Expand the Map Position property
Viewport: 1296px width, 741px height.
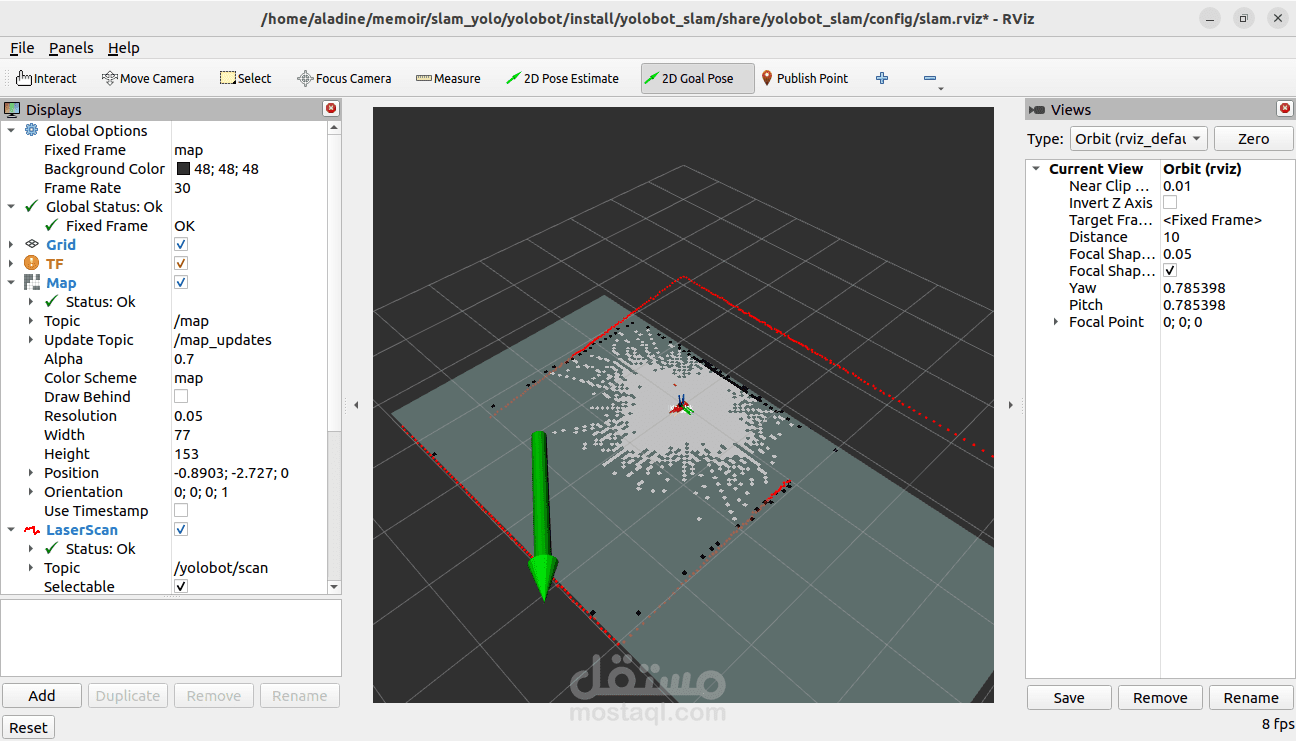[30, 473]
